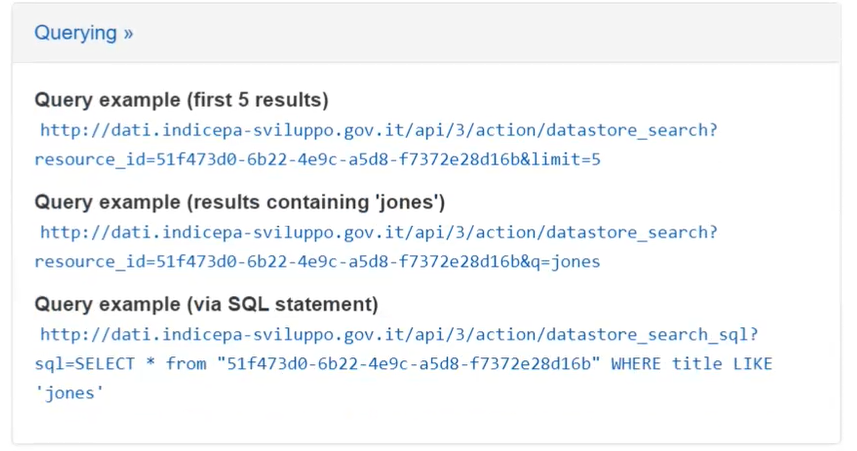Select the "Query example (first 5 results)" heading

click(x=181, y=100)
